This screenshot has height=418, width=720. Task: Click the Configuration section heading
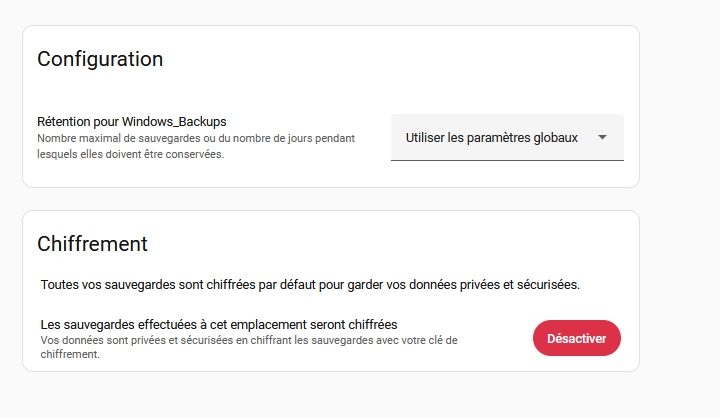point(100,59)
